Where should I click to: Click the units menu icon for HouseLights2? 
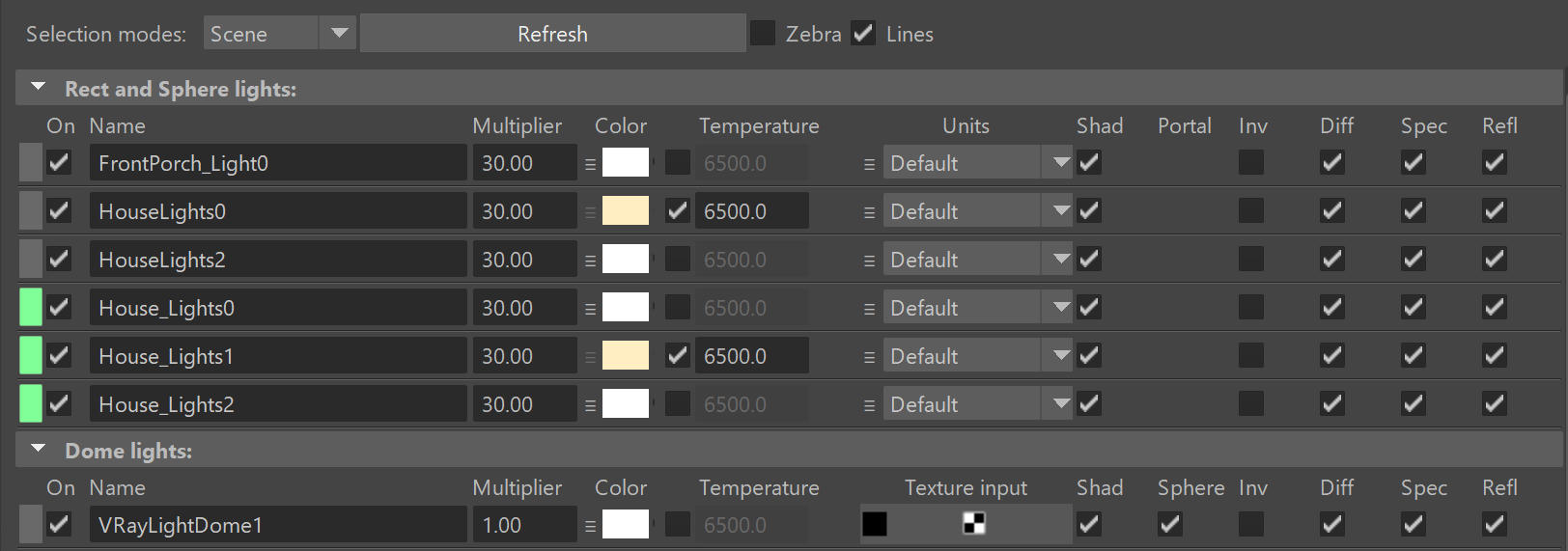869,261
